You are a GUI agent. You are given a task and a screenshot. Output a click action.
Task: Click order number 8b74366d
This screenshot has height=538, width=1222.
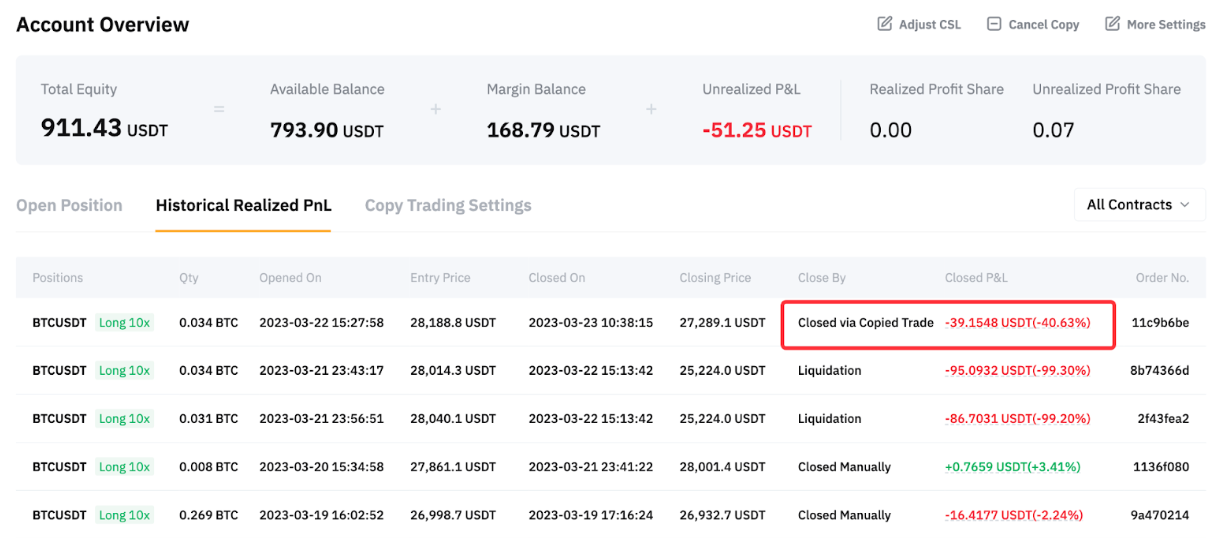pyautogui.click(x=1160, y=371)
